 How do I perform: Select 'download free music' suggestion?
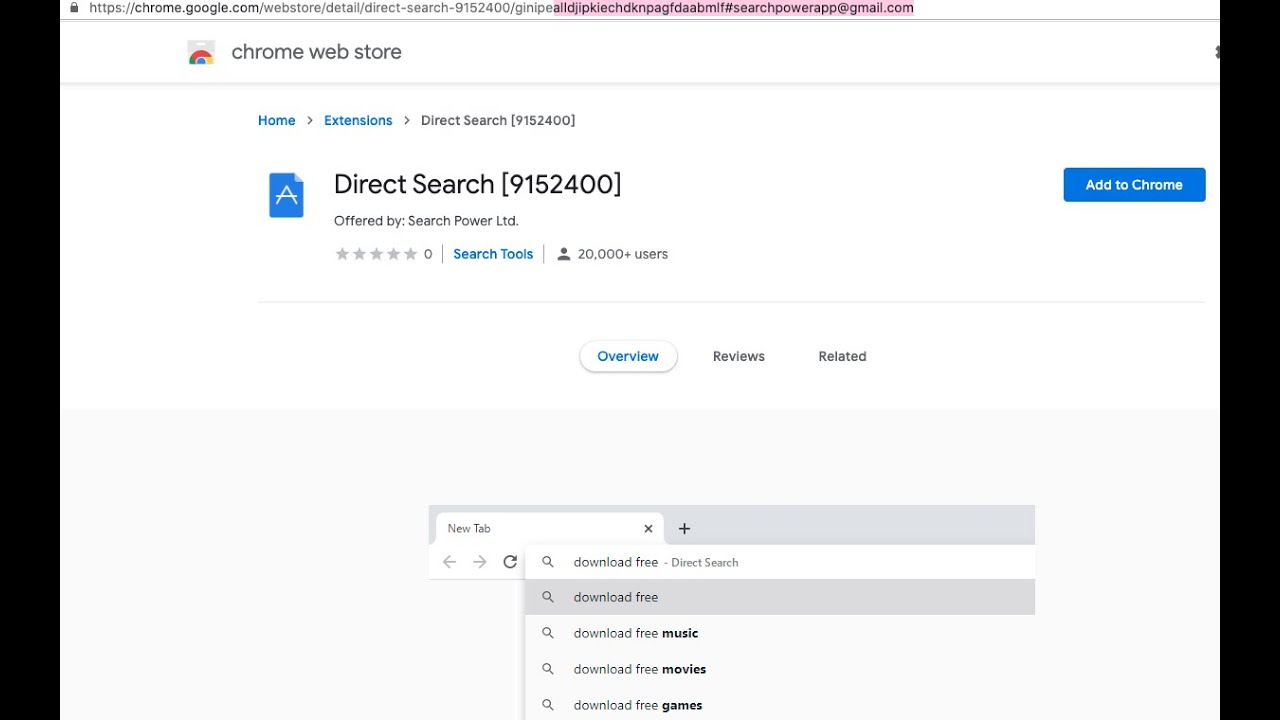(x=780, y=633)
